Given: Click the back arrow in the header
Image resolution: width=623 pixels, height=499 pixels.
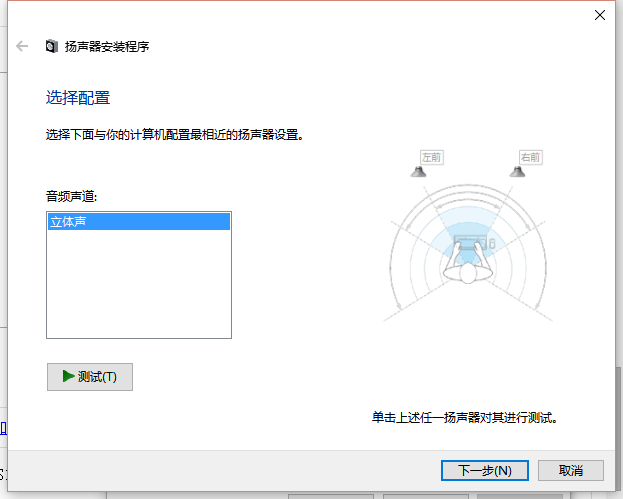Looking at the screenshot, I should tap(22, 46).
